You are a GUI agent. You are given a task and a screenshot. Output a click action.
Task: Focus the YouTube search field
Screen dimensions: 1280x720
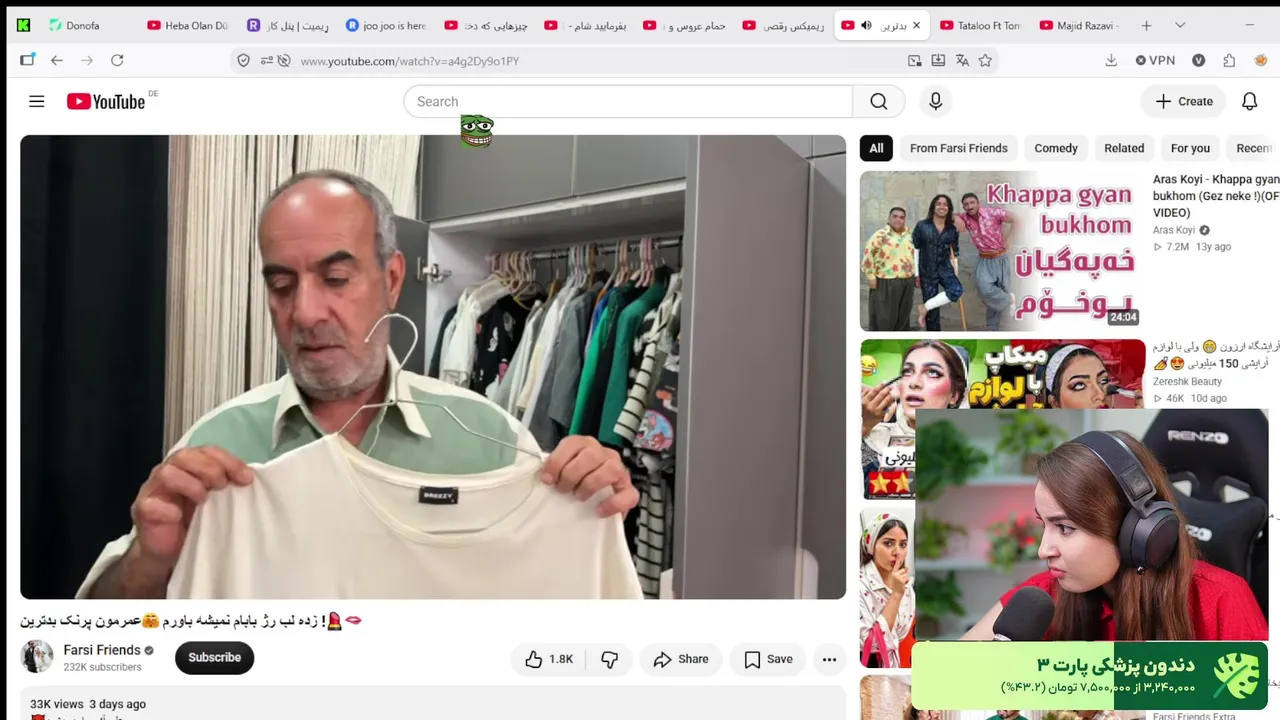click(x=628, y=101)
